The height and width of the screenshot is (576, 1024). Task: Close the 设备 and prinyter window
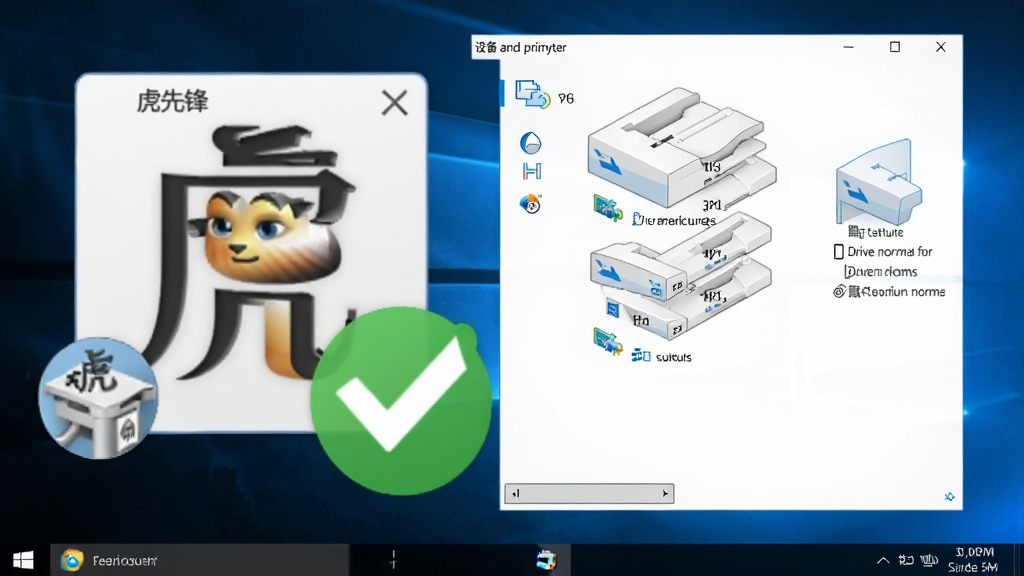[940, 47]
